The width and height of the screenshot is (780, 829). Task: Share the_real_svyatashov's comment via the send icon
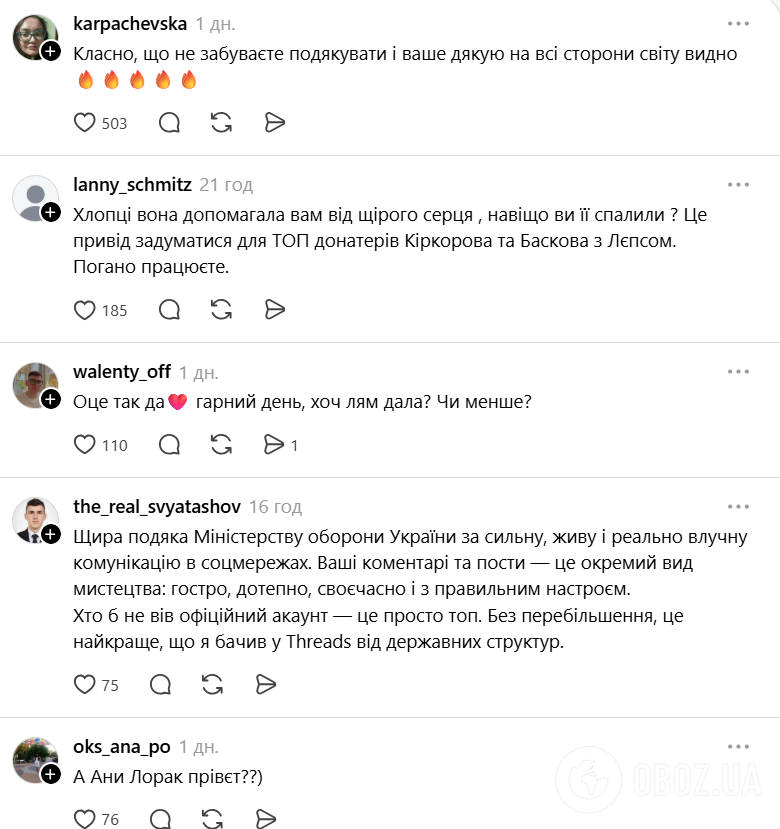click(265, 685)
